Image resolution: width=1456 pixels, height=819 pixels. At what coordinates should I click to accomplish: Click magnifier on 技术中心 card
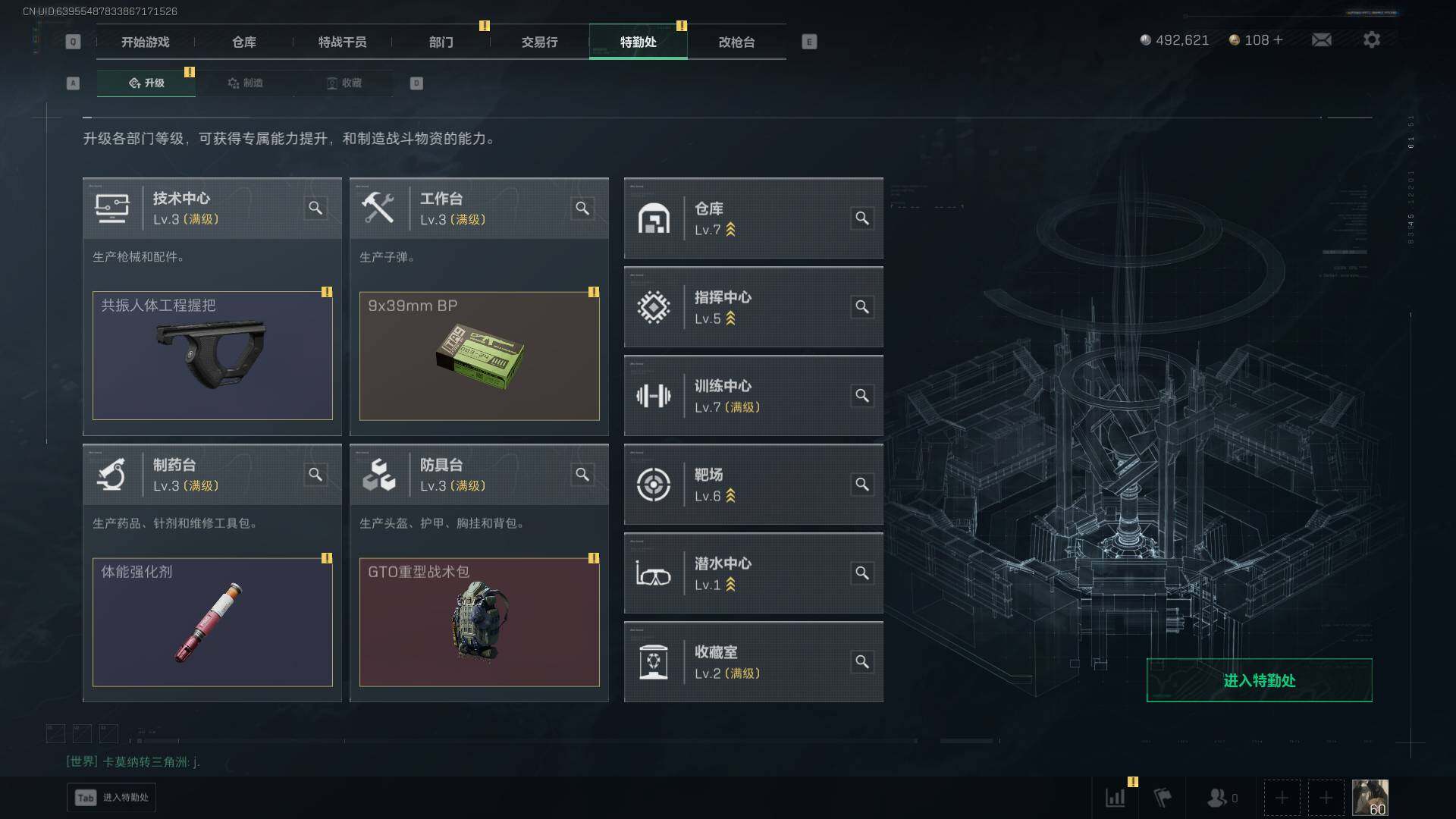click(x=315, y=208)
